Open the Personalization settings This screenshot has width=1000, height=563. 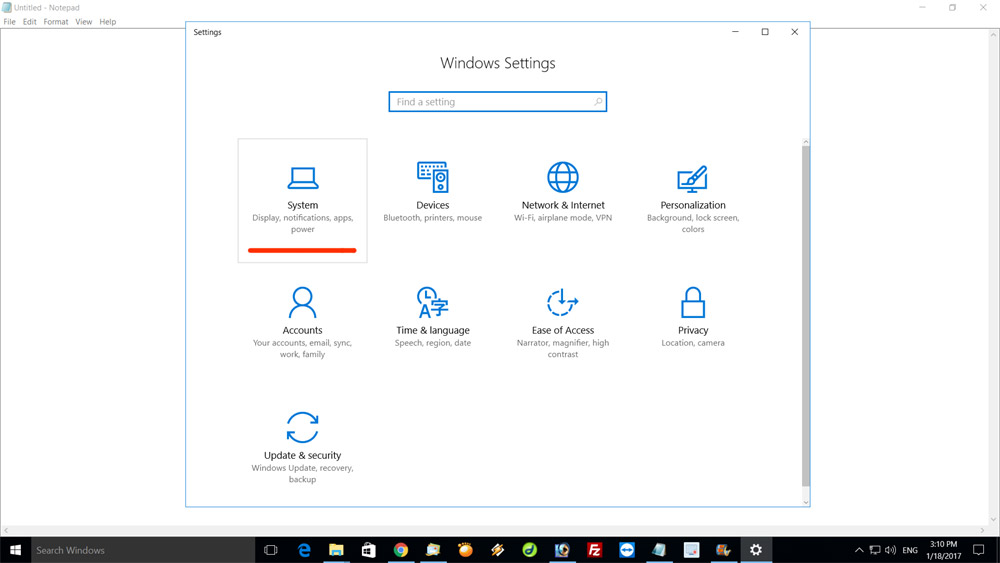(x=693, y=199)
